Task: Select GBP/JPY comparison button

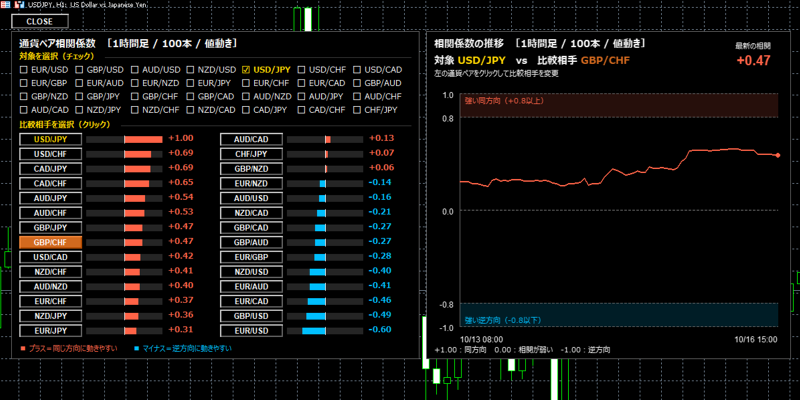Action: coord(51,228)
